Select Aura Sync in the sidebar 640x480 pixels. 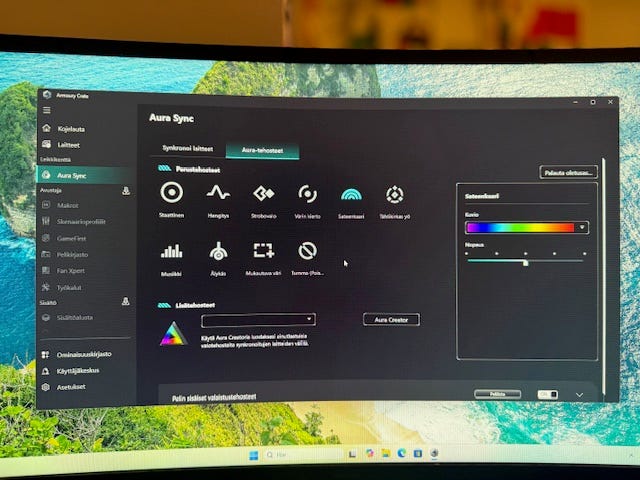[x=84, y=175]
